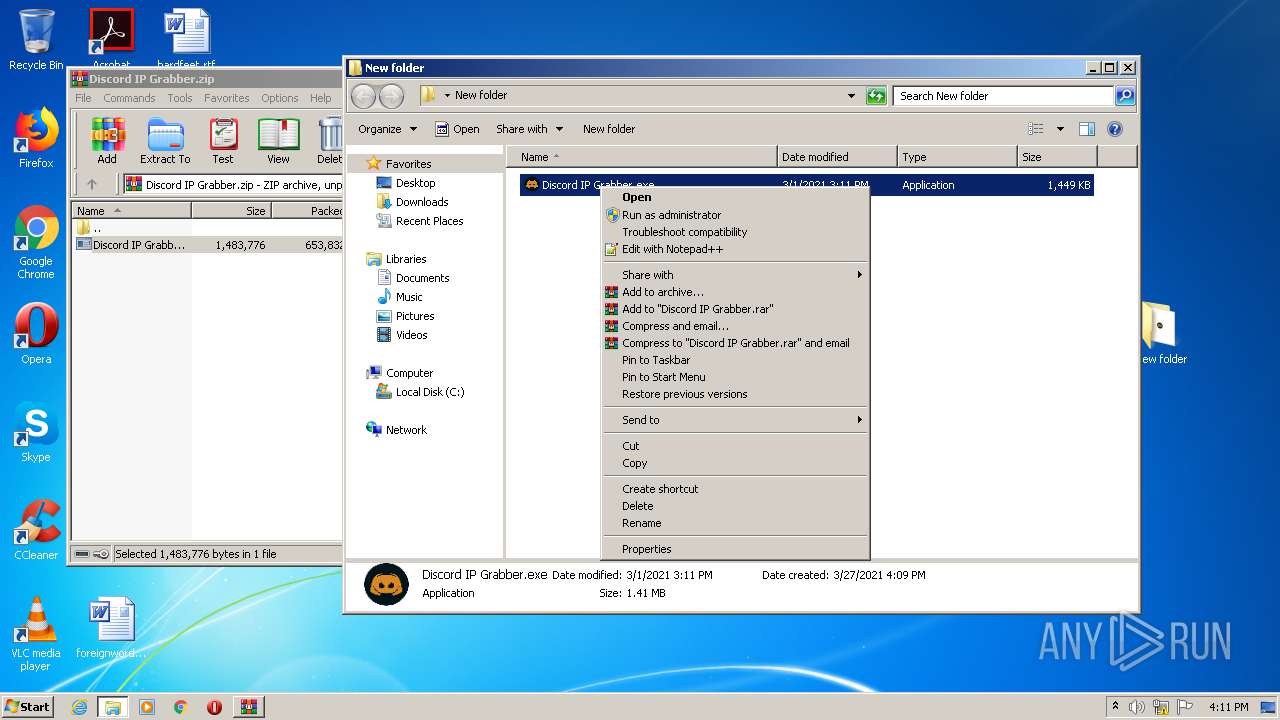Open Google Chrome desktop shortcut
Screen dimensions: 1280x720
point(36,243)
